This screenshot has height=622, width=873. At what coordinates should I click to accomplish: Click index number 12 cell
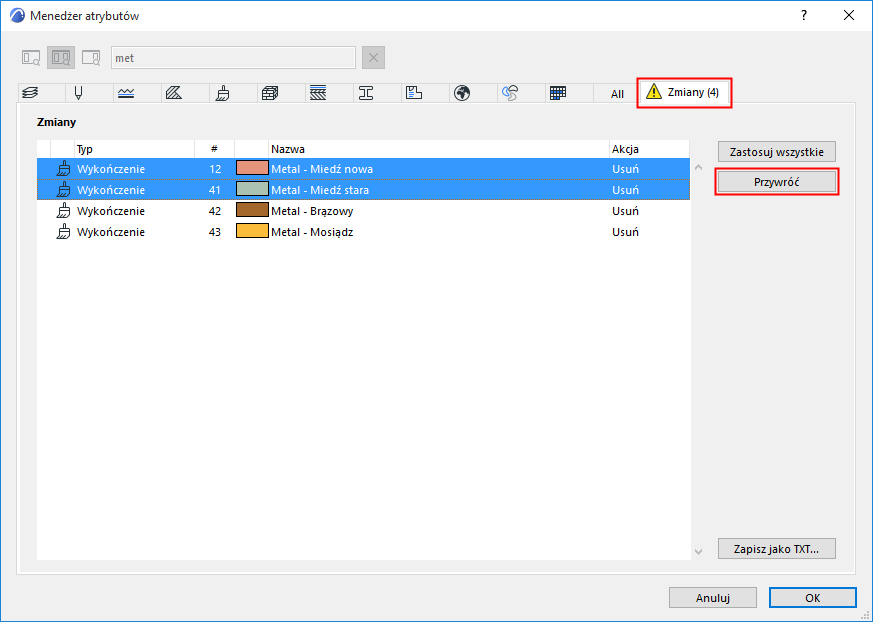[x=215, y=169]
